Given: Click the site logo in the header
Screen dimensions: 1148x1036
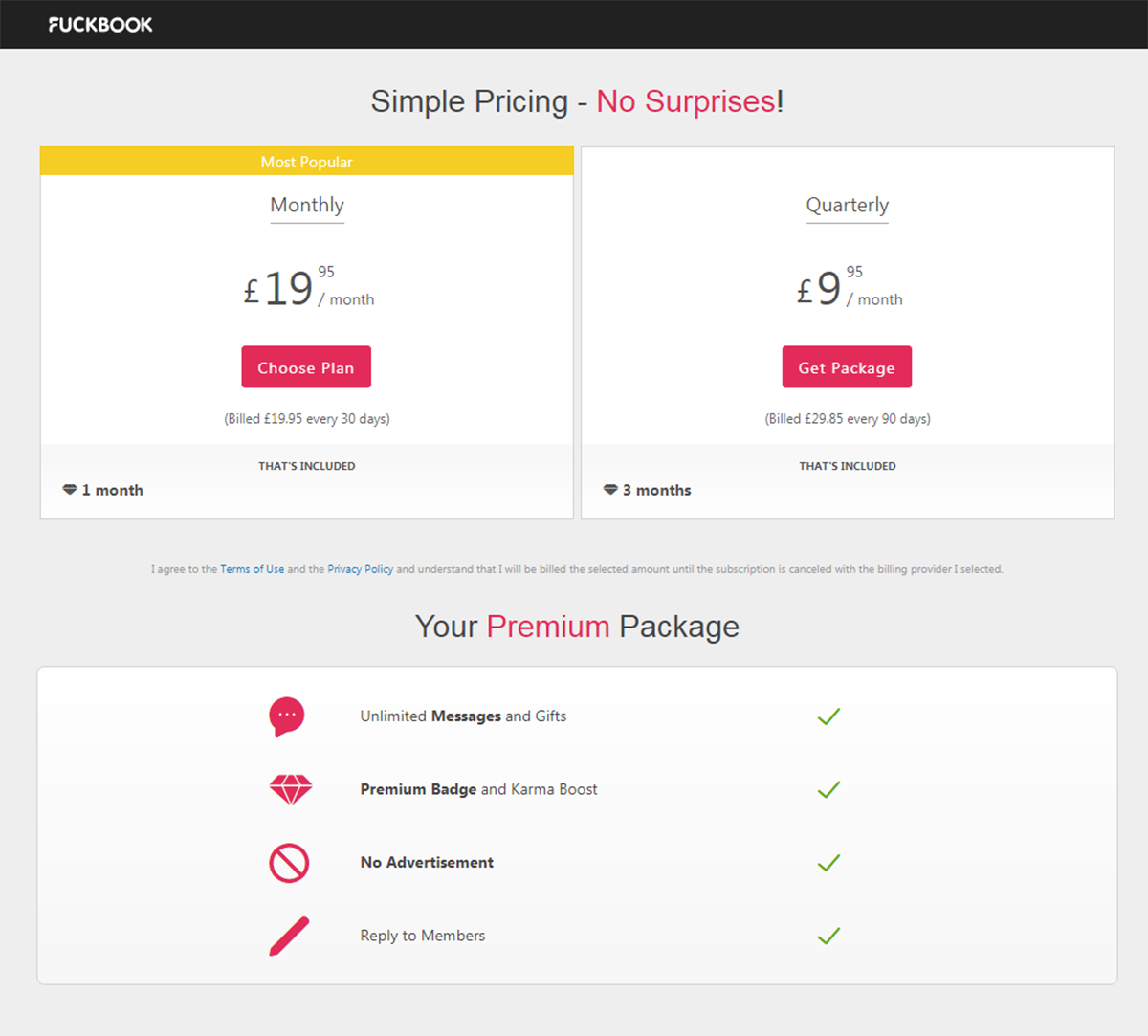Looking at the screenshot, I should 100,25.
